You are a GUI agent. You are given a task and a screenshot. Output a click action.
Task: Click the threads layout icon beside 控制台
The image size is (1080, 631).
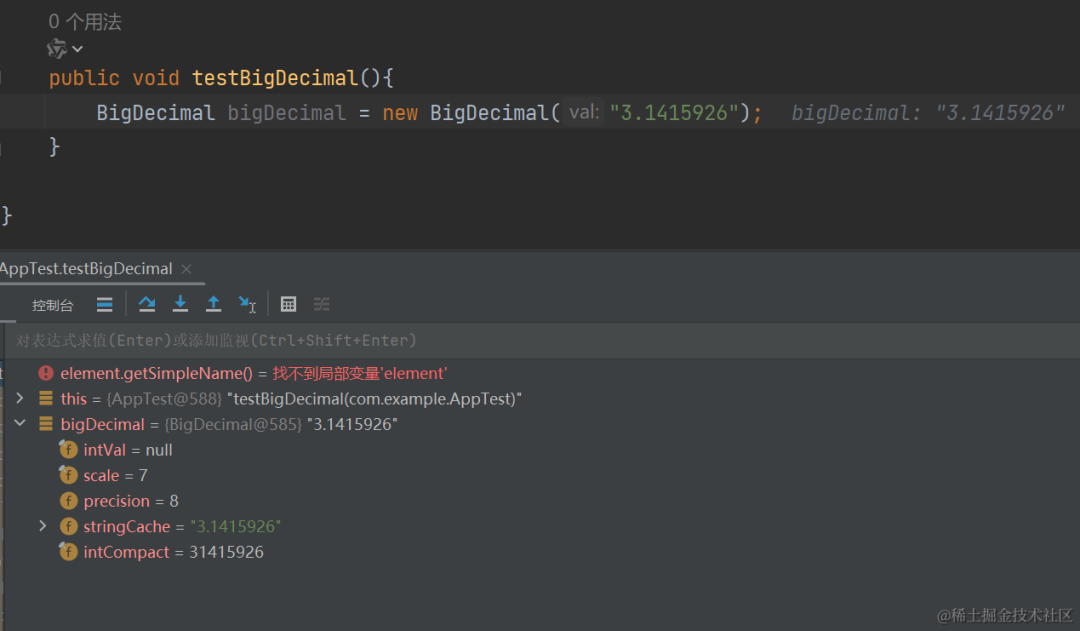pyautogui.click(x=104, y=304)
